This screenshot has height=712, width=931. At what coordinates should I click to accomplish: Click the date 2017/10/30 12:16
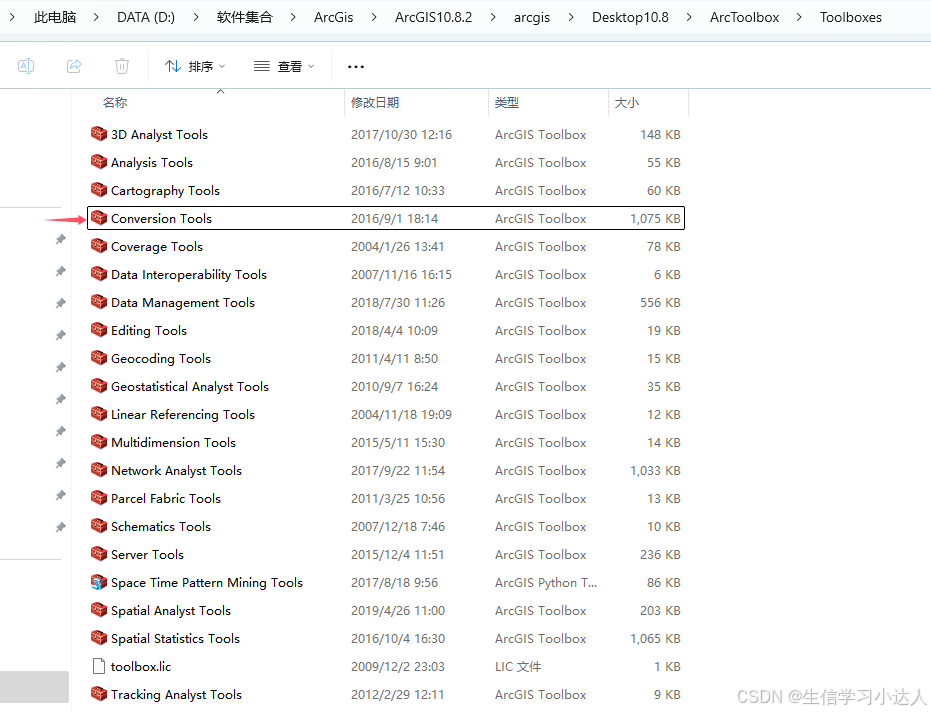click(401, 135)
